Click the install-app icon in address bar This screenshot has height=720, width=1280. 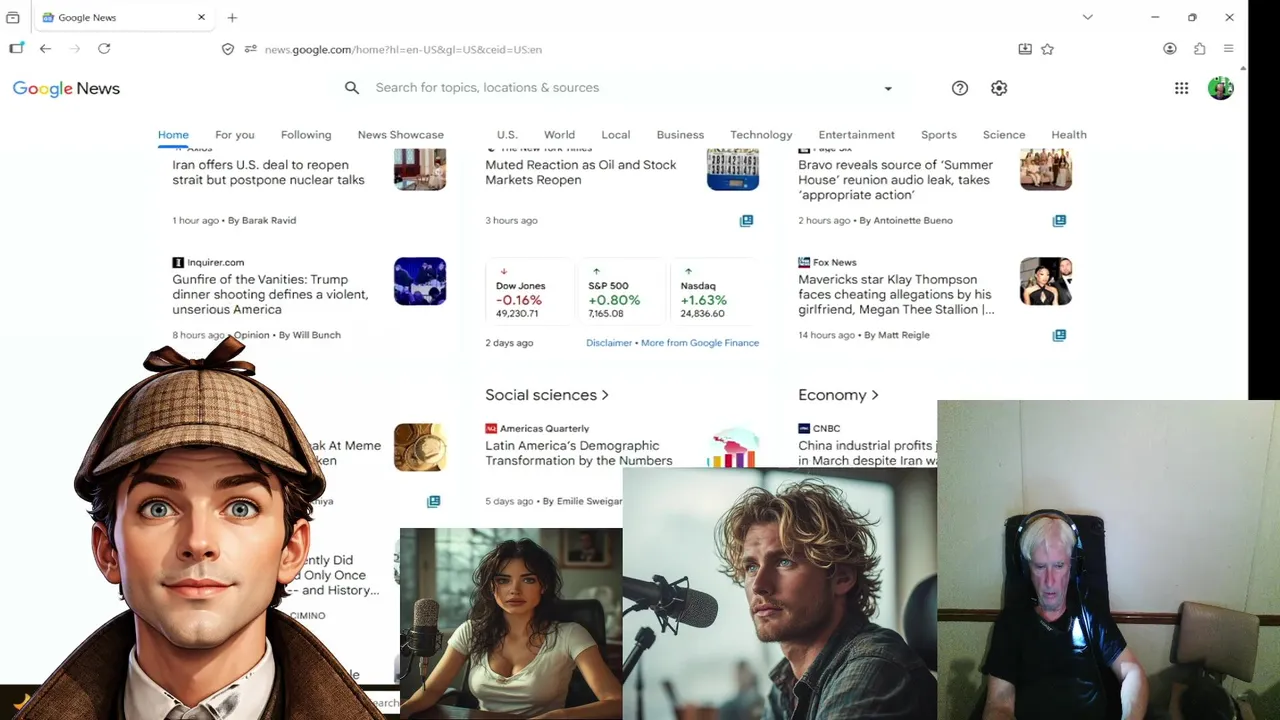(1025, 49)
